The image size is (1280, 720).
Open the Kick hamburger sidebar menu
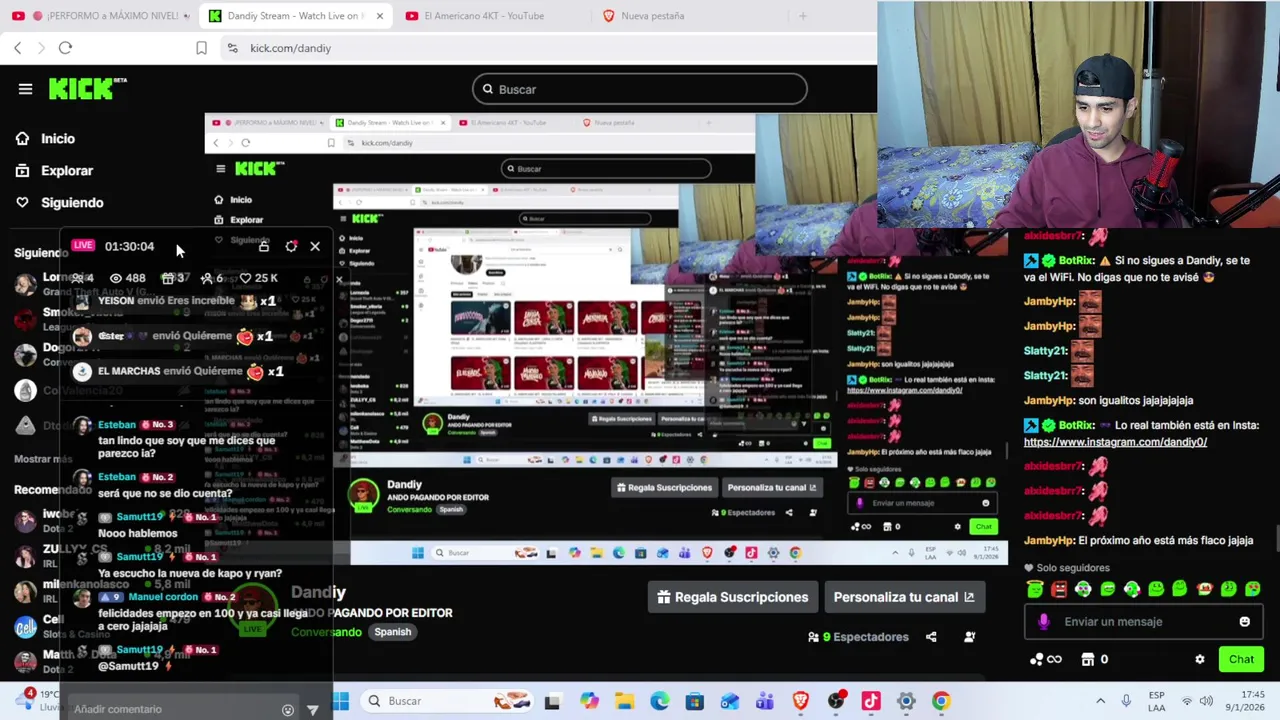pos(25,89)
